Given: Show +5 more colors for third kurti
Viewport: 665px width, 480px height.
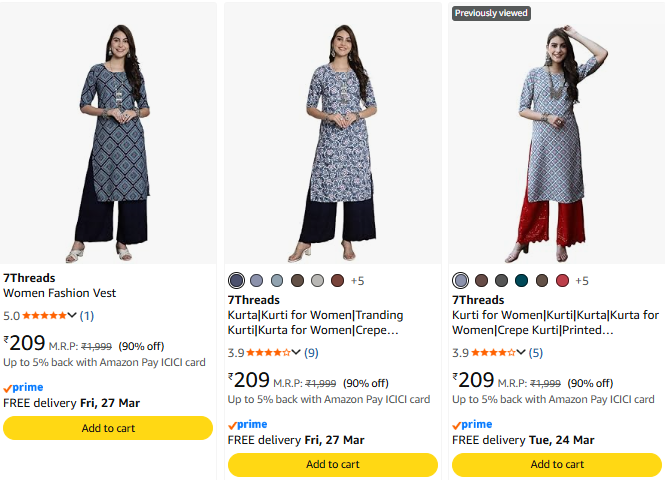Looking at the screenshot, I should click(x=582, y=281).
